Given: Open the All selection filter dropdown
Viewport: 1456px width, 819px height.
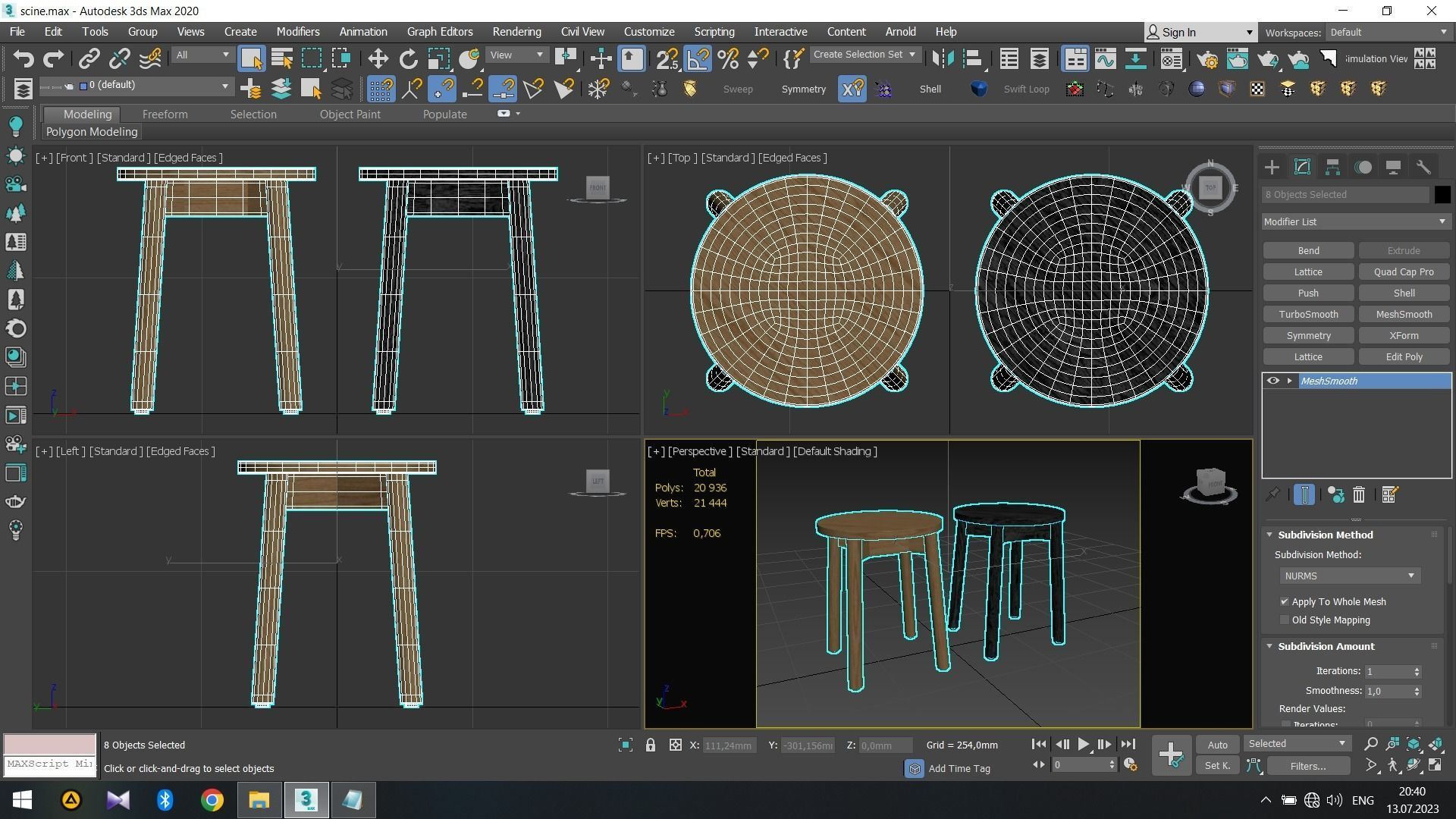Looking at the screenshot, I should [202, 55].
